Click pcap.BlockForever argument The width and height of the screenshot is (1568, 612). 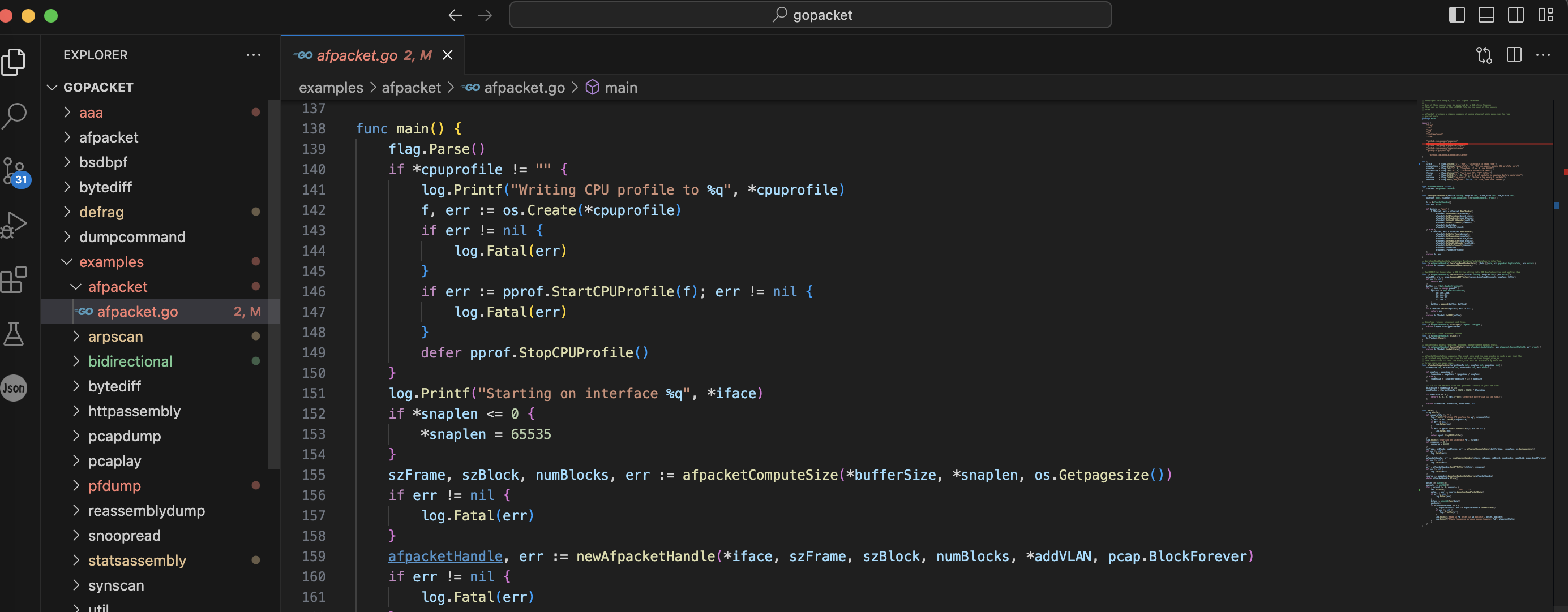1177,557
